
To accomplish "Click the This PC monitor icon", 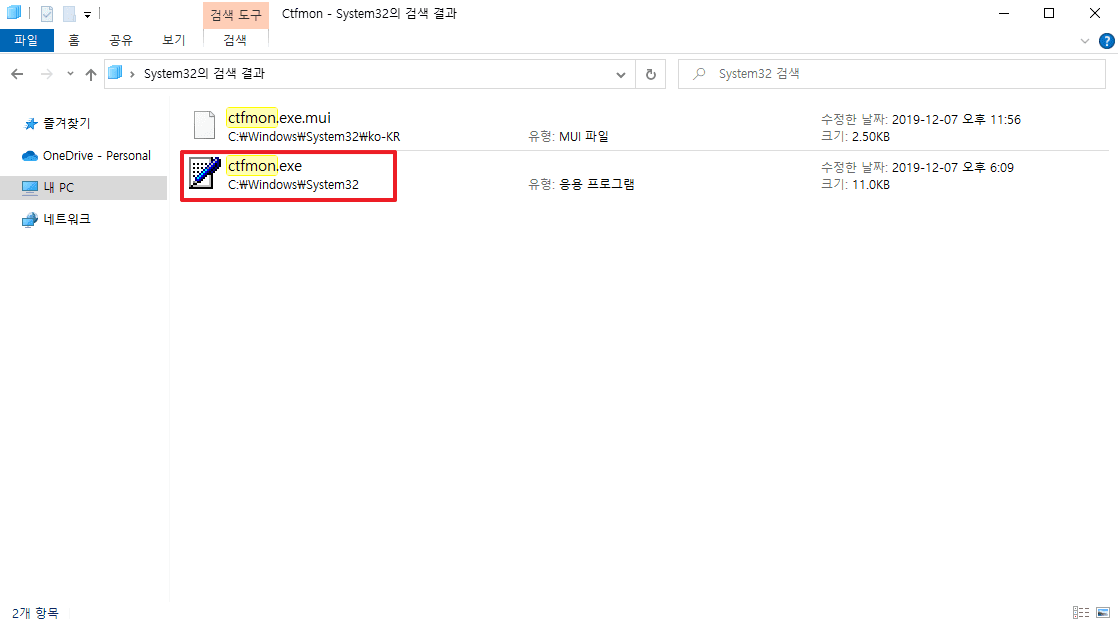I will pos(30,188).
